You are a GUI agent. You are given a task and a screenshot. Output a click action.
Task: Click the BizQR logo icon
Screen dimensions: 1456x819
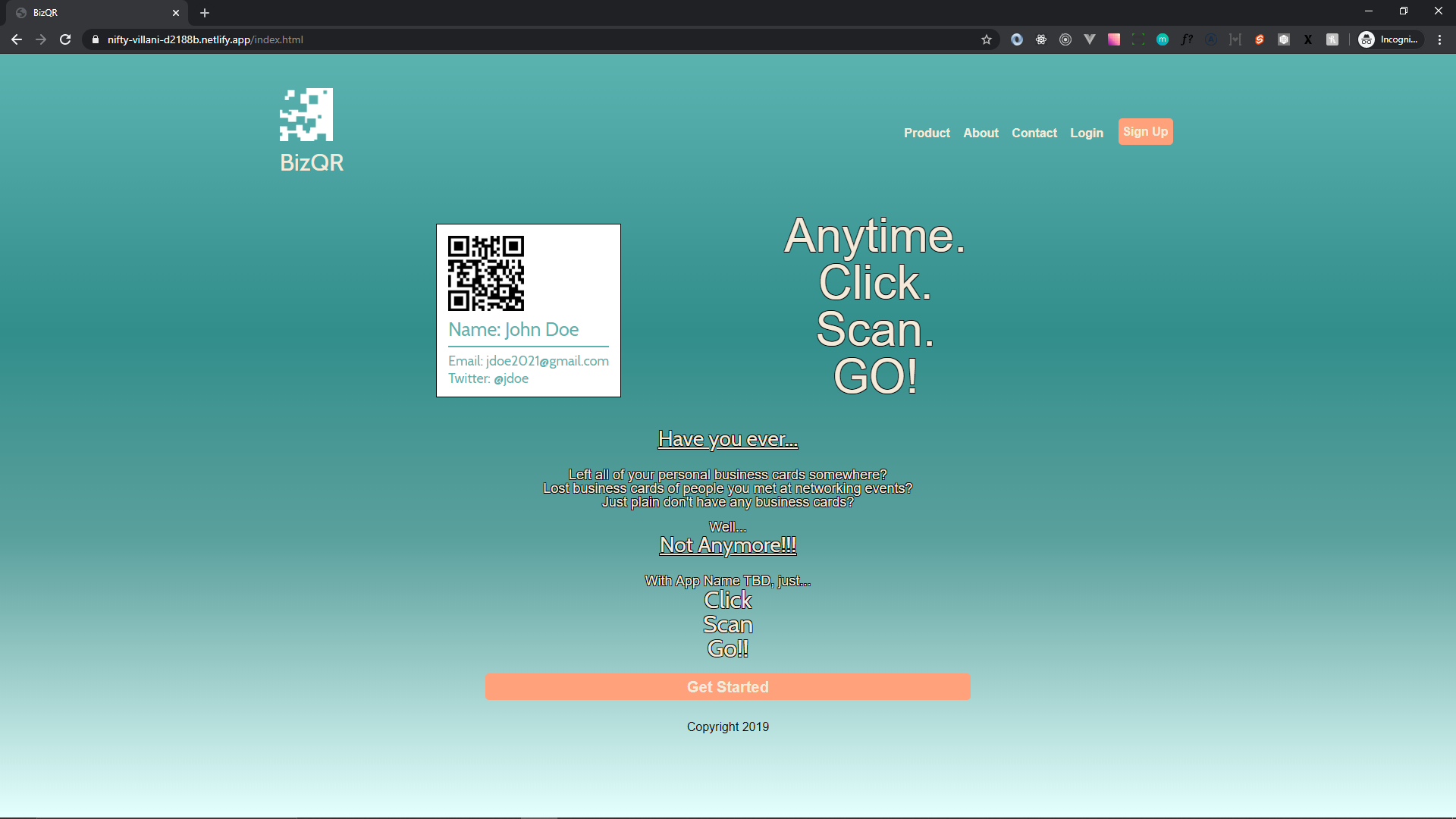pyautogui.click(x=306, y=114)
